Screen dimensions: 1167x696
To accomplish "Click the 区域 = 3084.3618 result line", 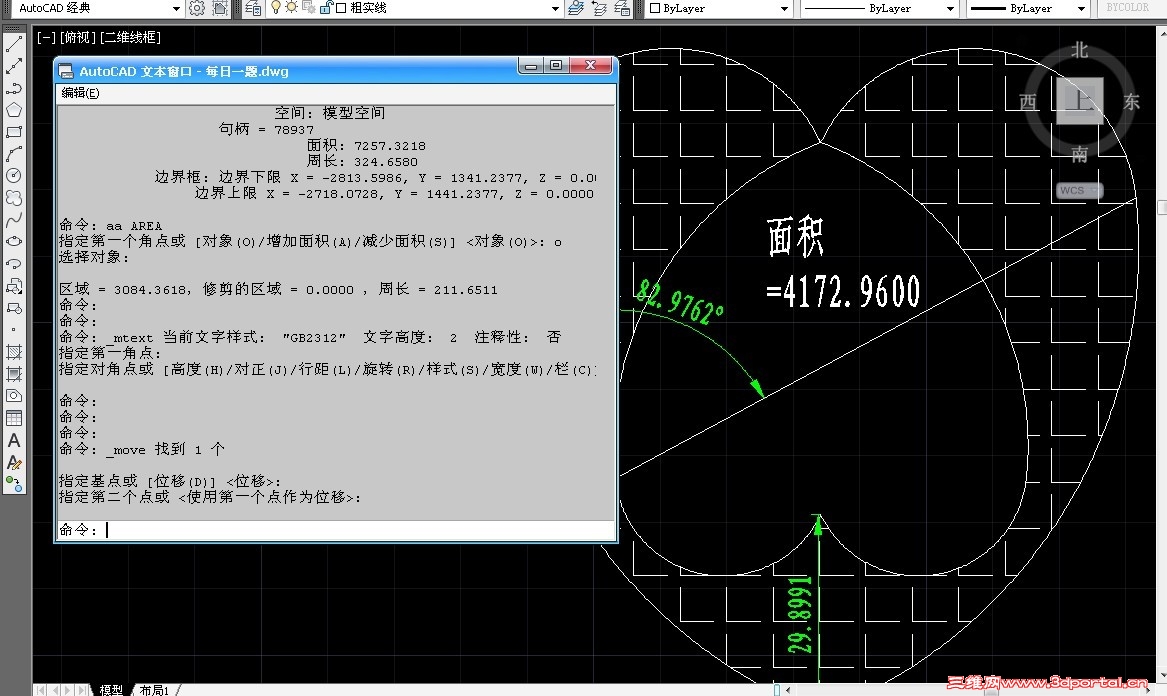I will click(x=278, y=290).
